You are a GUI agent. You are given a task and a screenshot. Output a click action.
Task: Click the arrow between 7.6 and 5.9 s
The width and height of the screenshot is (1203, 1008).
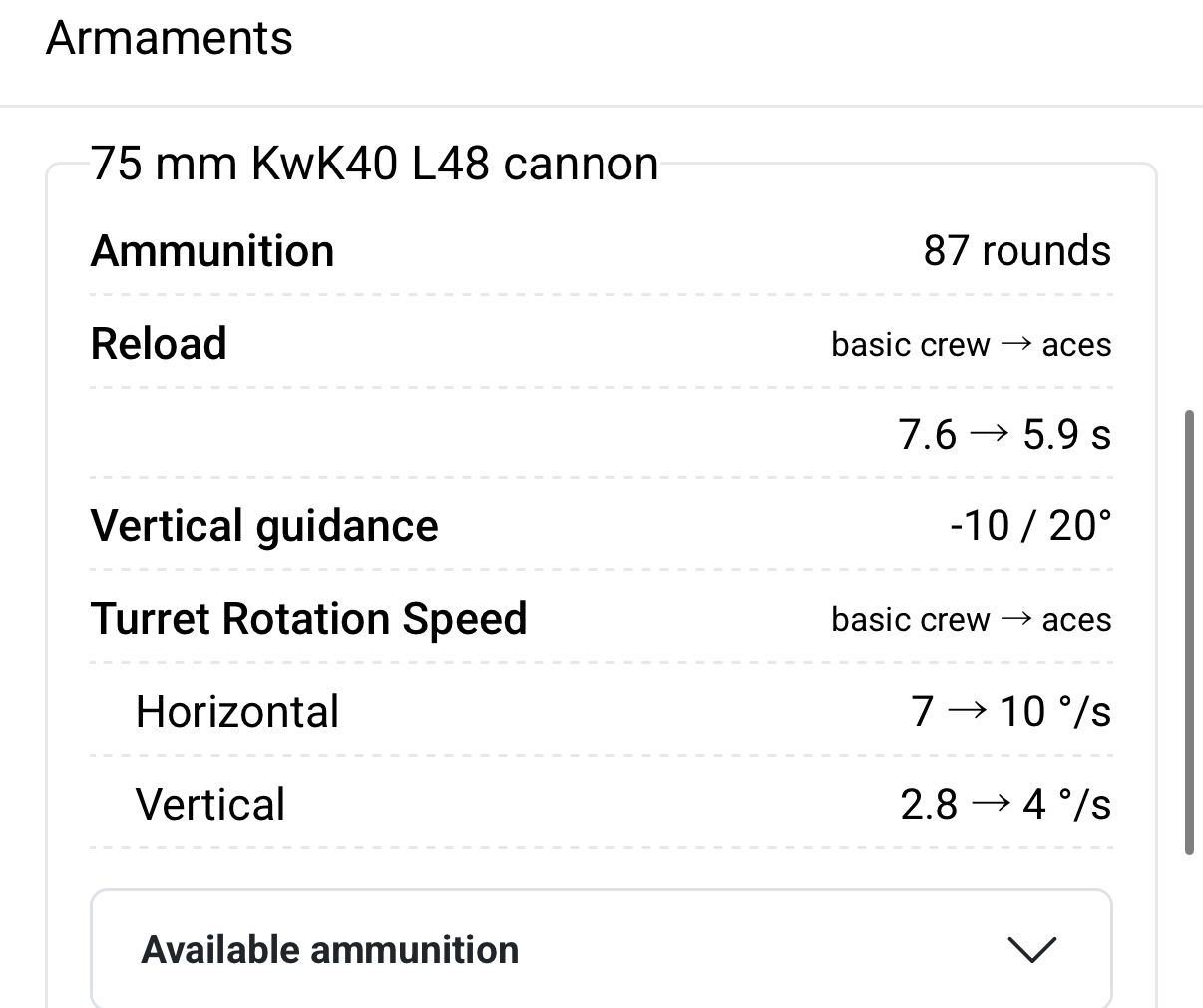pyautogui.click(x=989, y=434)
